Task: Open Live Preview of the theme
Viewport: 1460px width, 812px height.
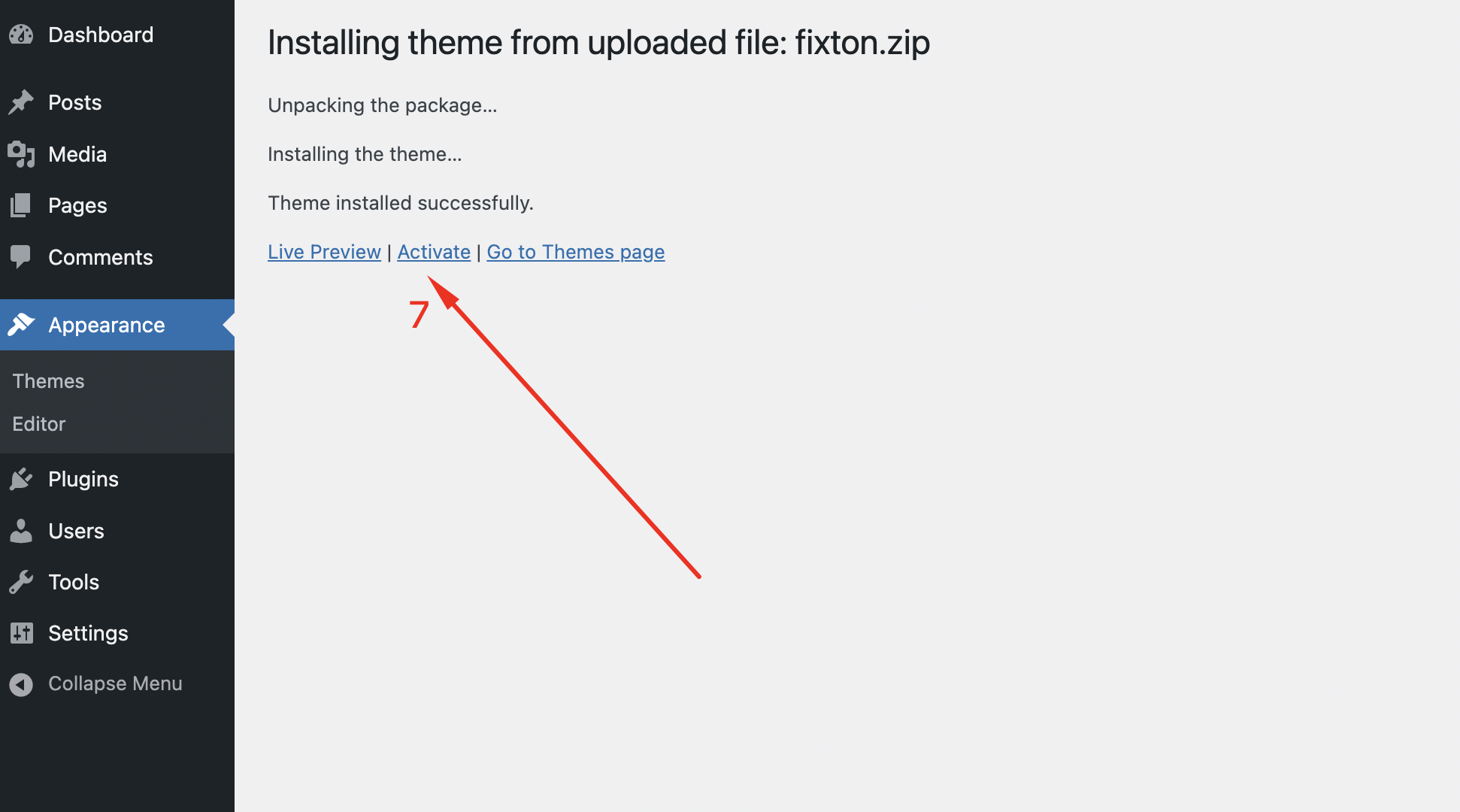Action: (x=324, y=252)
